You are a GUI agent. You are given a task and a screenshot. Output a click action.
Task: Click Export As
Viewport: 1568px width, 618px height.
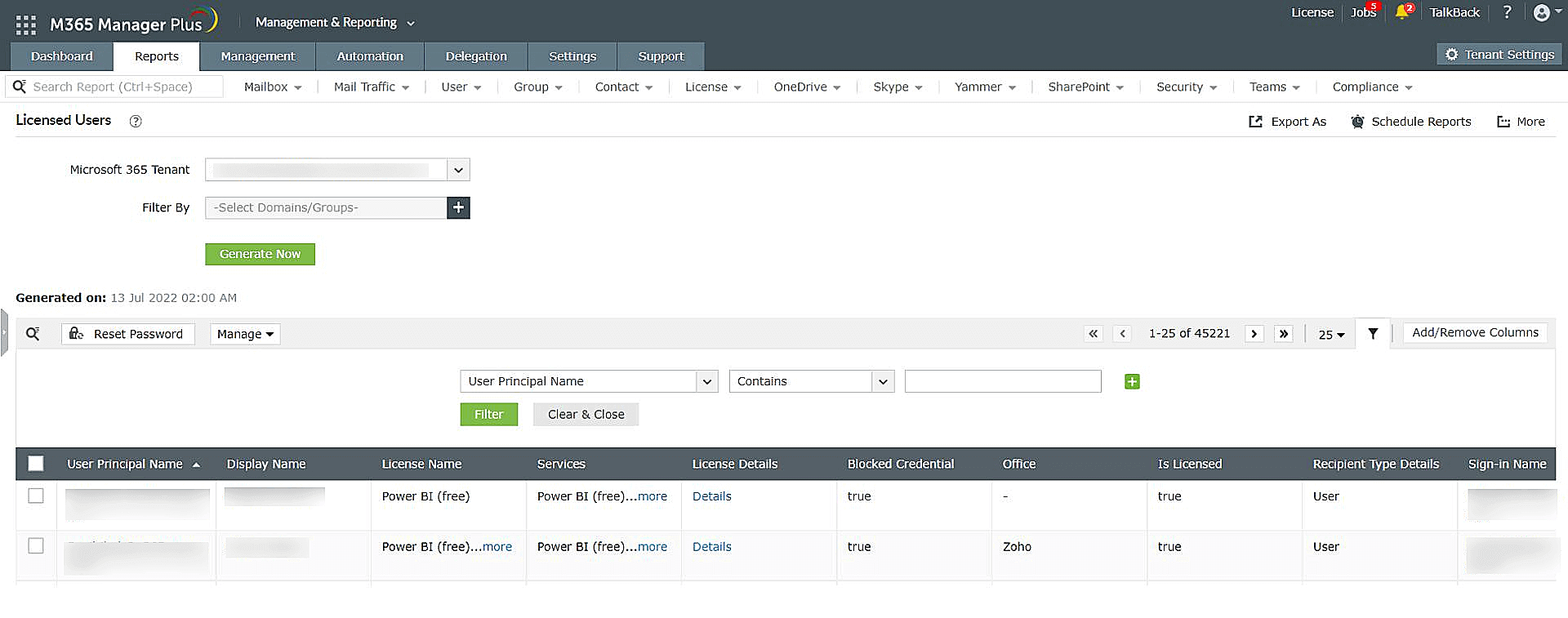point(1288,122)
